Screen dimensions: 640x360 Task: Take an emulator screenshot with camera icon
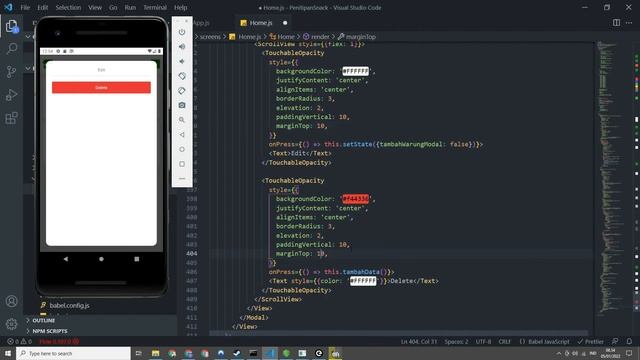pyautogui.click(x=182, y=105)
